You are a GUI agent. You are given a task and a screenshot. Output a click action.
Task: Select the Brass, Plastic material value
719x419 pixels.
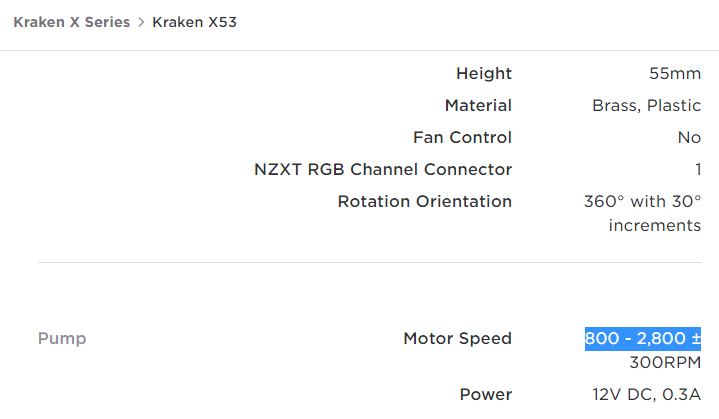(x=647, y=105)
